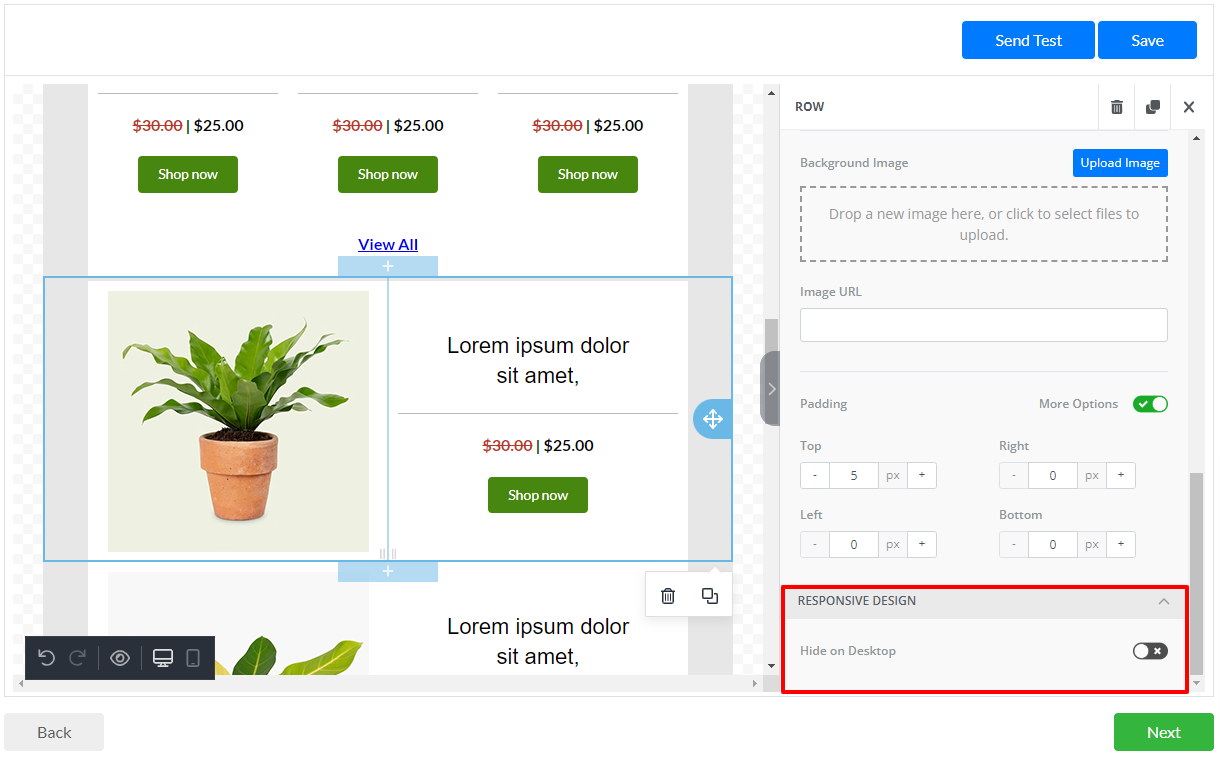Image resolution: width=1220 pixels, height=757 pixels.
Task: Duplicate row using copy icon in panel header
Action: (1153, 107)
